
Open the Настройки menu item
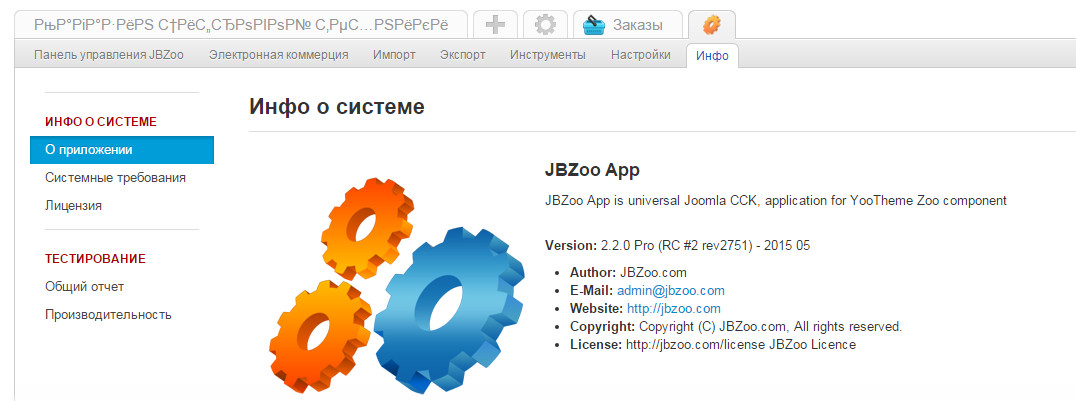[641, 55]
